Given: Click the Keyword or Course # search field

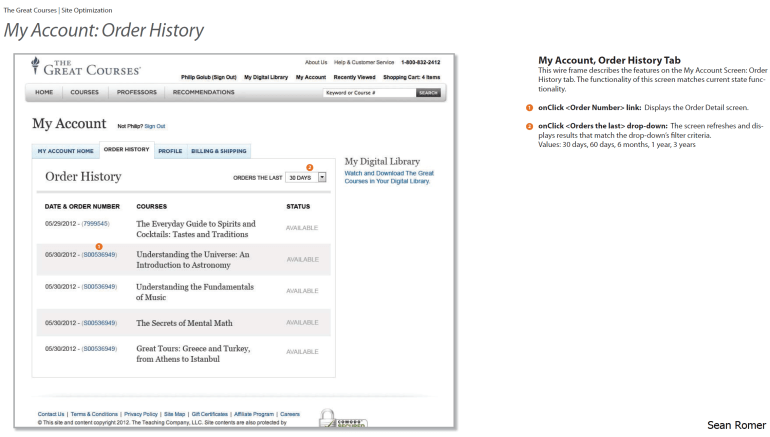Looking at the screenshot, I should click(x=367, y=93).
